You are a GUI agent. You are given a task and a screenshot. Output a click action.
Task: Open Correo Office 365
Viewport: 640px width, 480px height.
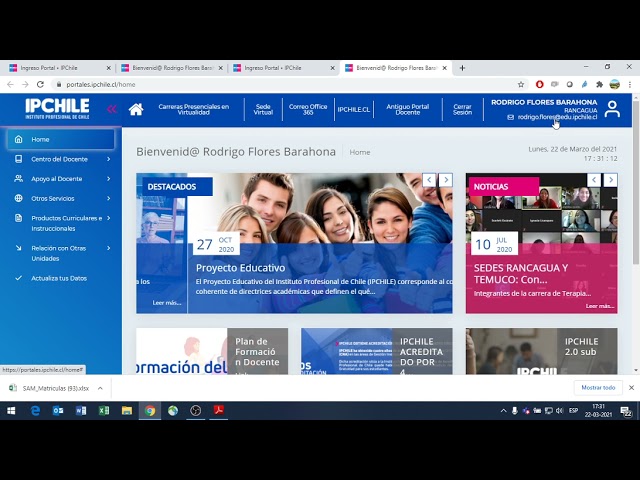point(308,109)
